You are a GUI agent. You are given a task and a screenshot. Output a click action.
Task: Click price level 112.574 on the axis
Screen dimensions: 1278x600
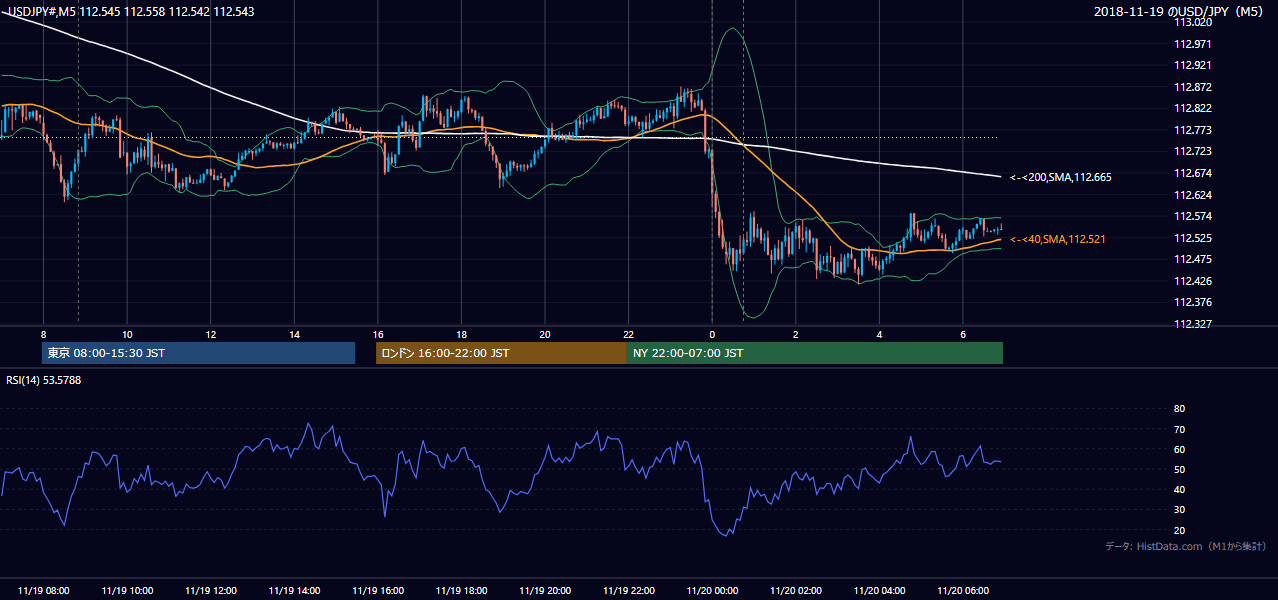pos(1193,216)
